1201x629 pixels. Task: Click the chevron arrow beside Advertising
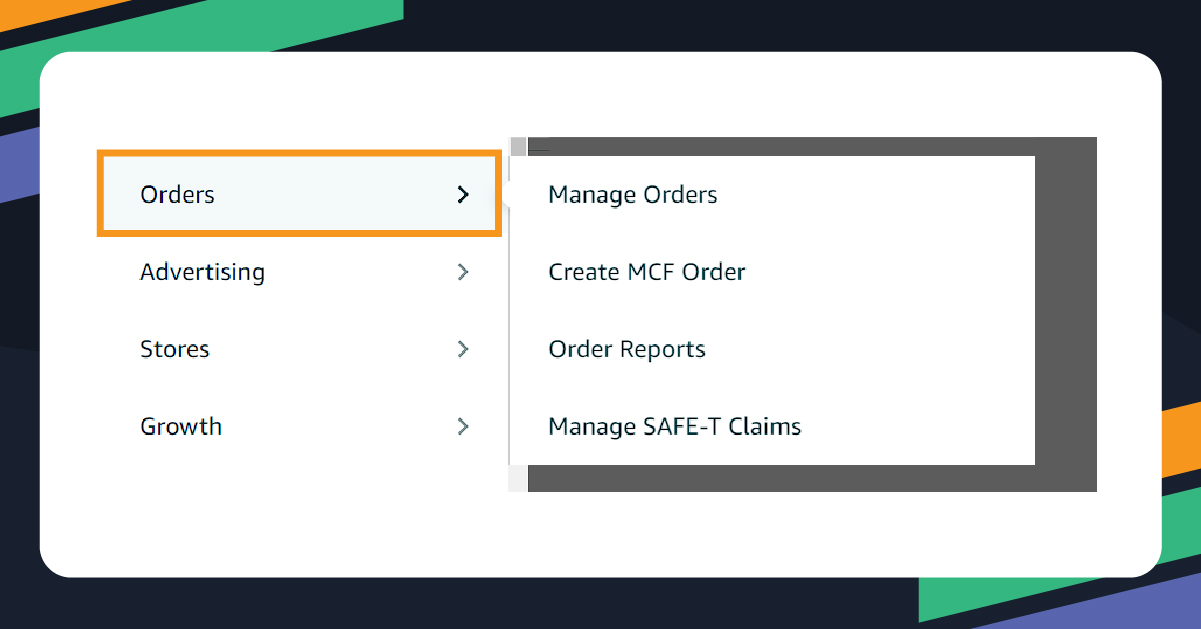coord(462,271)
